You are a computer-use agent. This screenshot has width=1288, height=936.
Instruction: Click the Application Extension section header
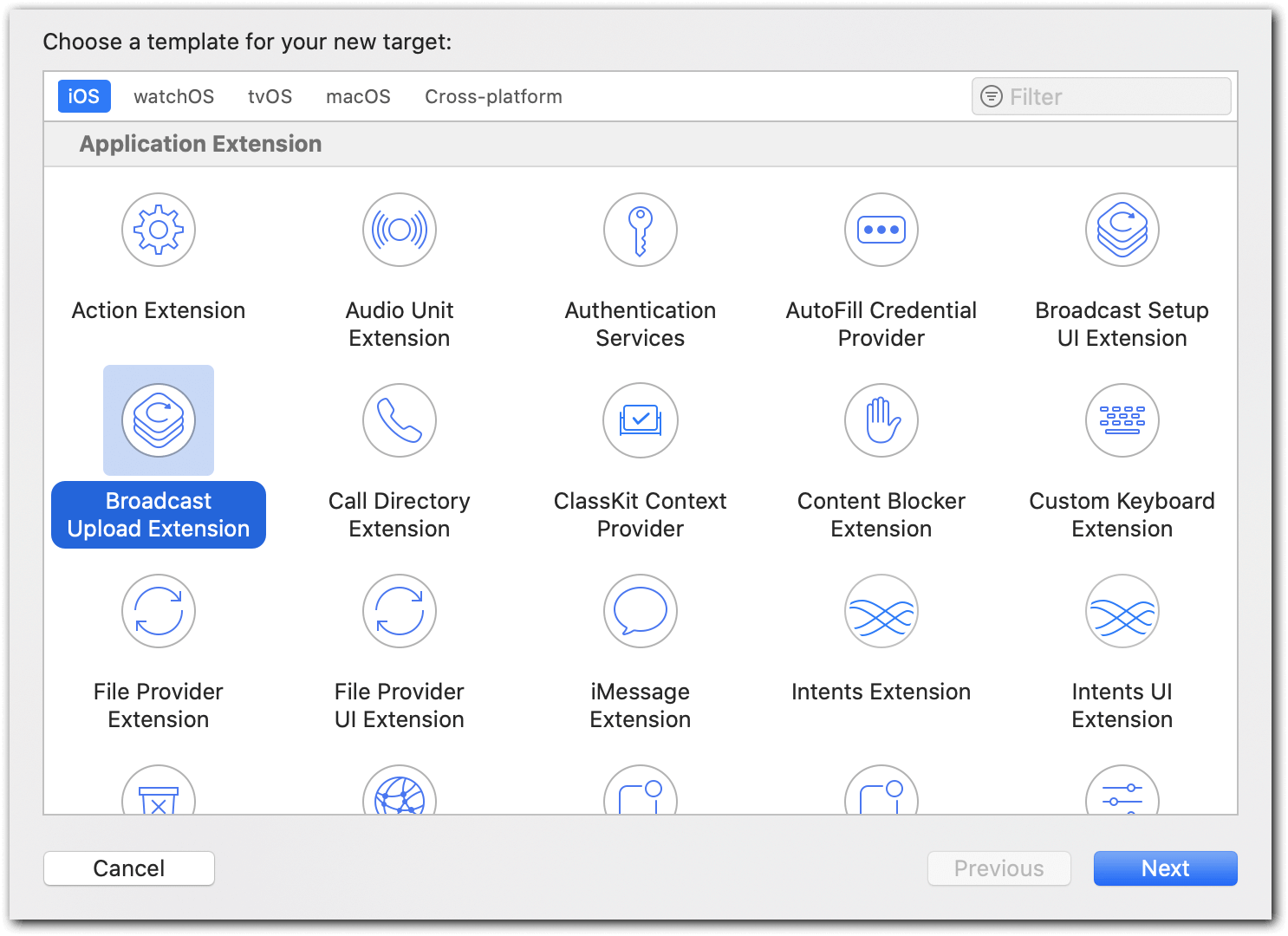[x=201, y=144]
